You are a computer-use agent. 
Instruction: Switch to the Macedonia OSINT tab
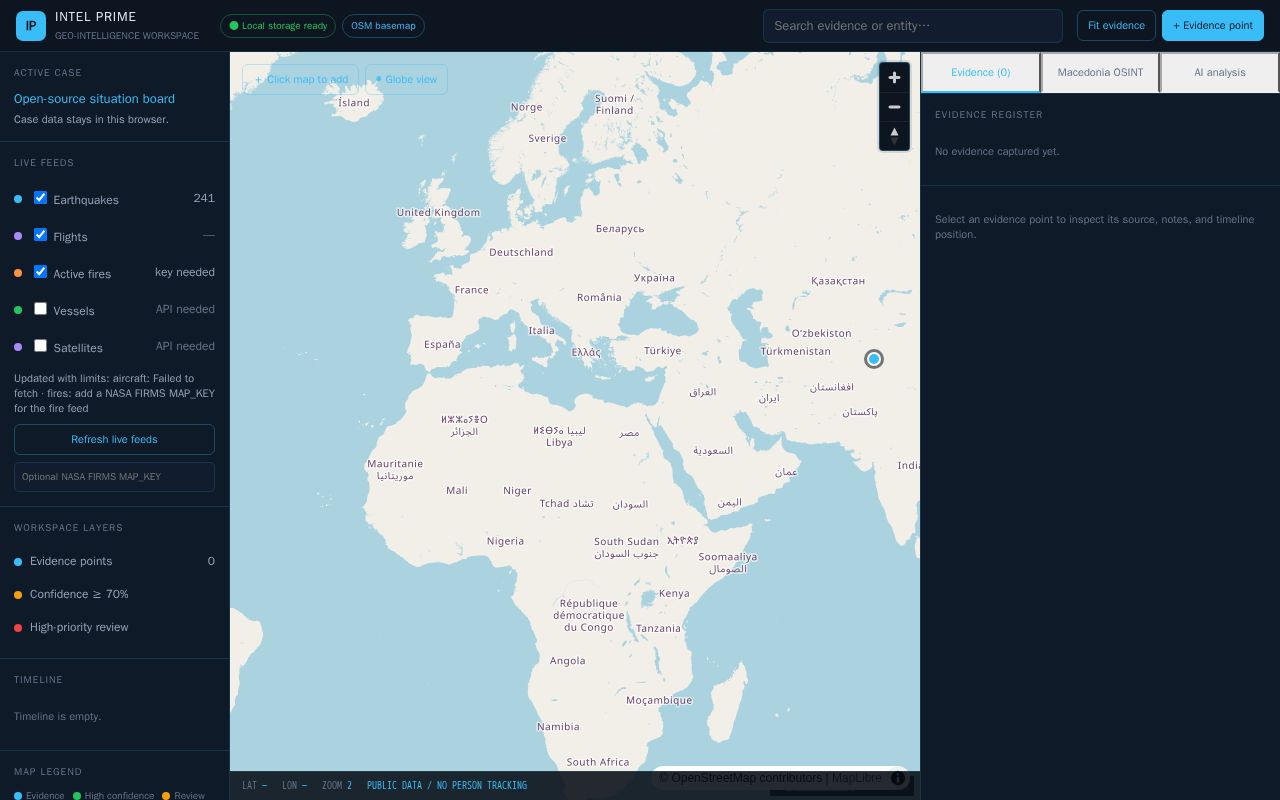pos(1100,73)
